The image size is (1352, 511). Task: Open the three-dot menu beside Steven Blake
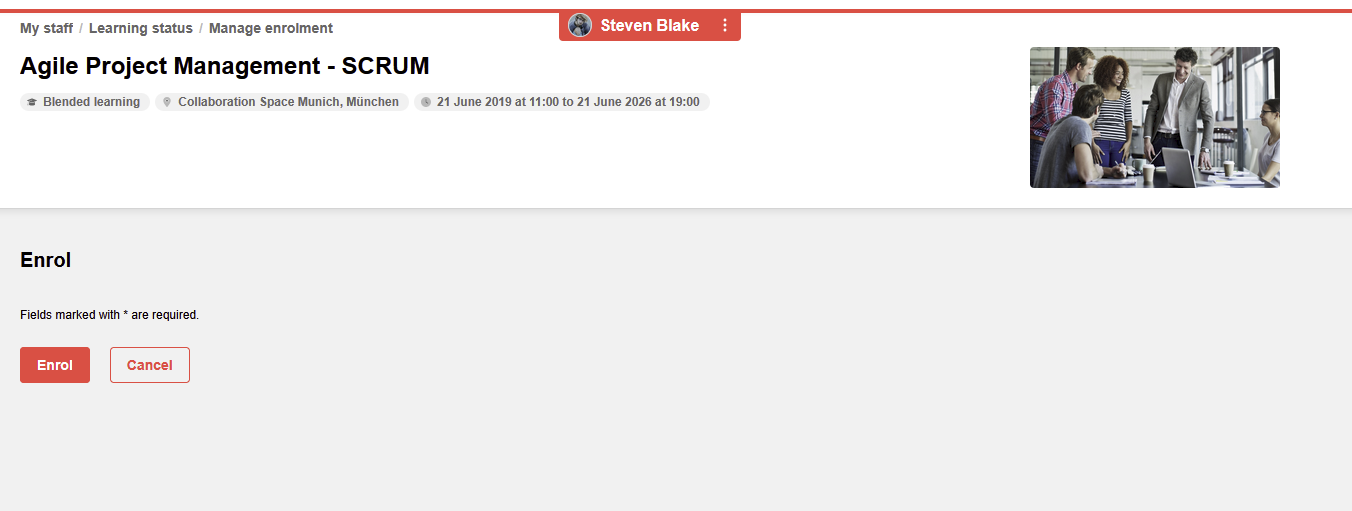point(725,25)
